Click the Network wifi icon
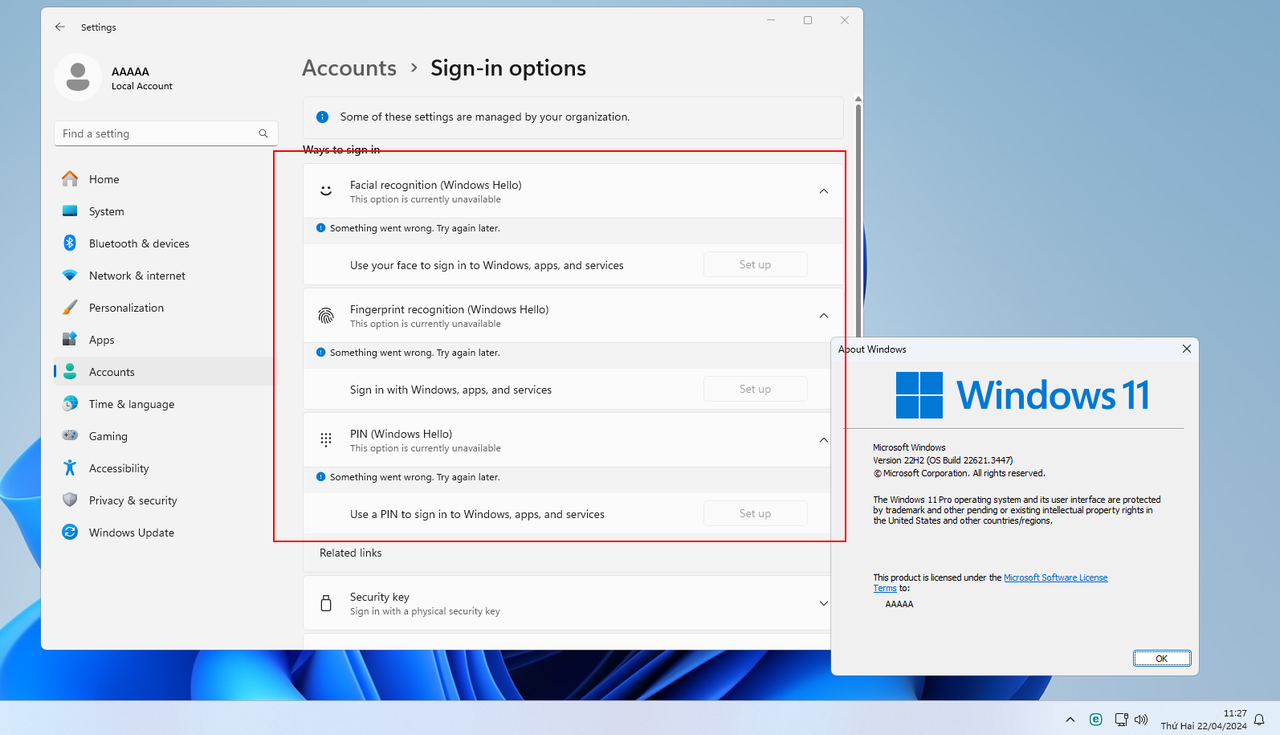The width and height of the screenshot is (1280, 735). click(70, 275)
